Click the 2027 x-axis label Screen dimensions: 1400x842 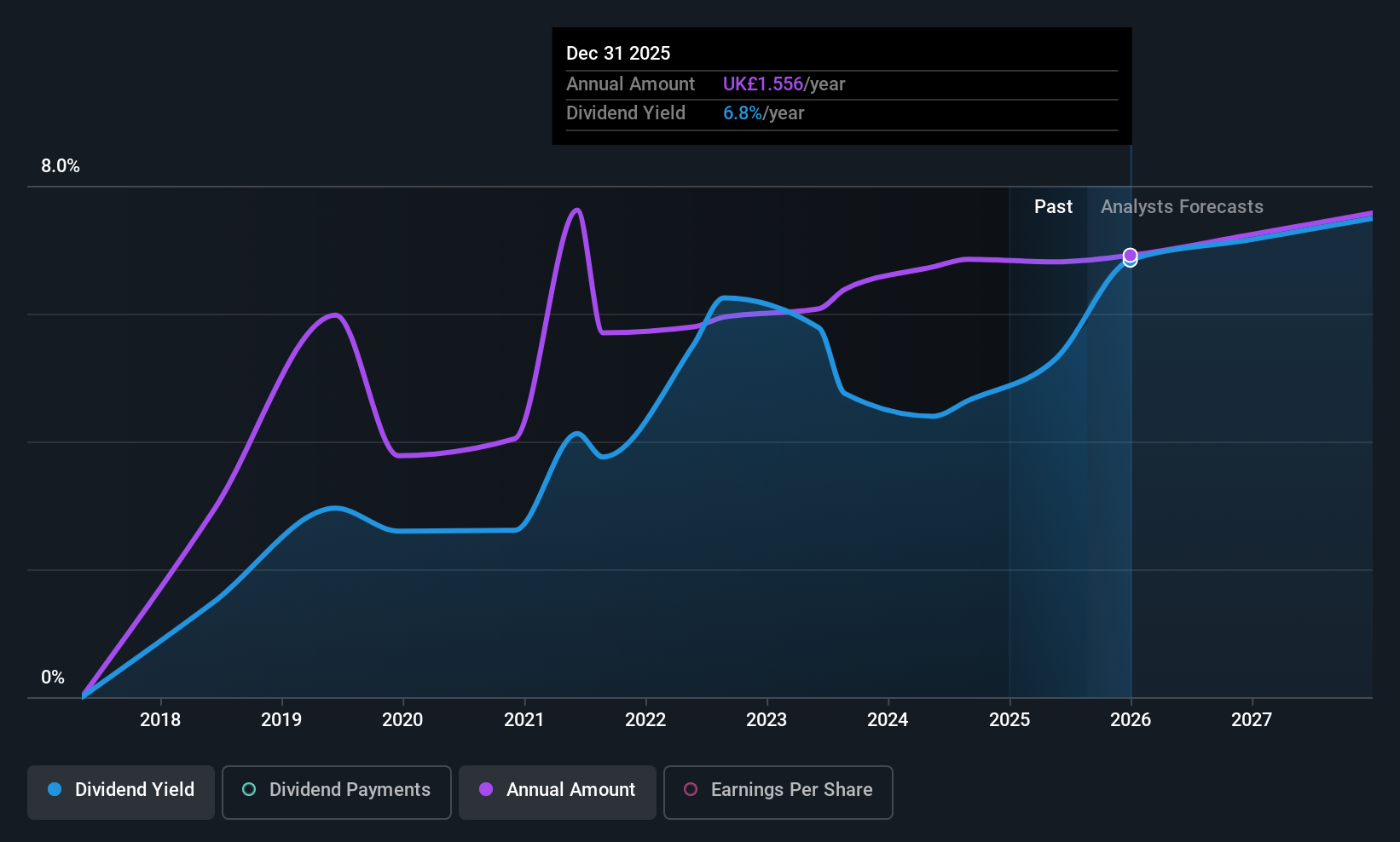(x=1252, y=719)
